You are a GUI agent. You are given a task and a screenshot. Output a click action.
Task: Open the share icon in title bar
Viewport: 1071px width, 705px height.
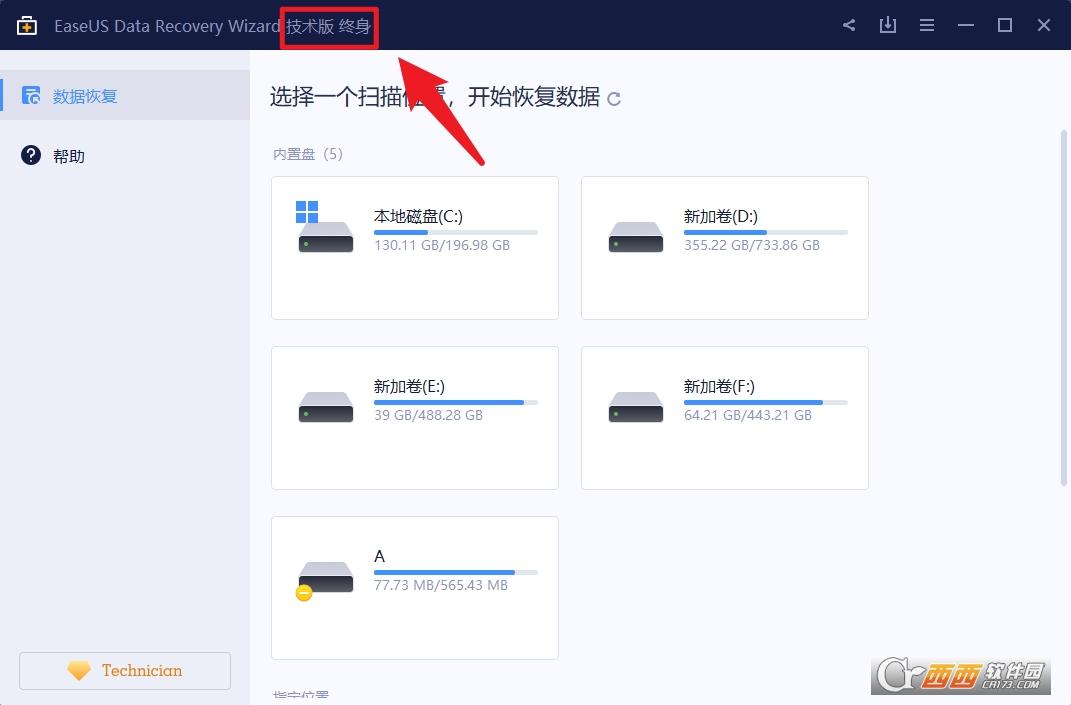pyautogui.click(x=849, y=25)
